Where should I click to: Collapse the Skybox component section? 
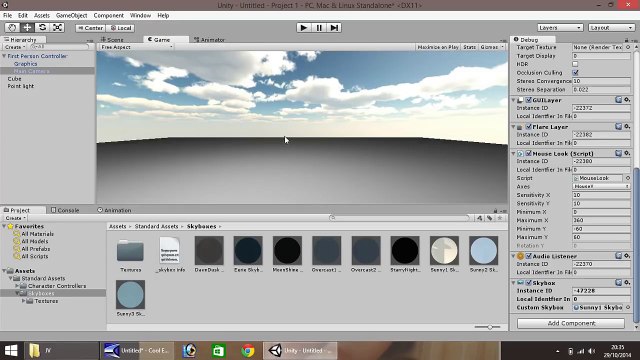513,282
